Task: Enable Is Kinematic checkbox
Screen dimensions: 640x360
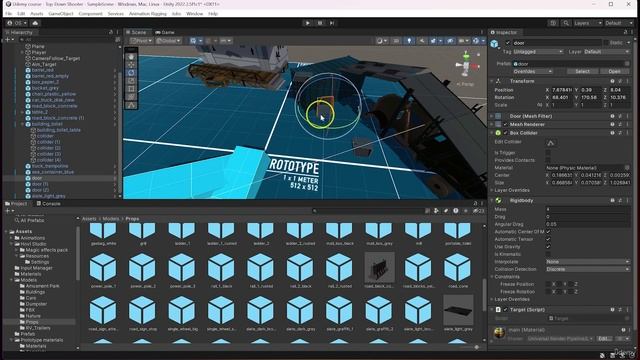Action: click(548, 254)
